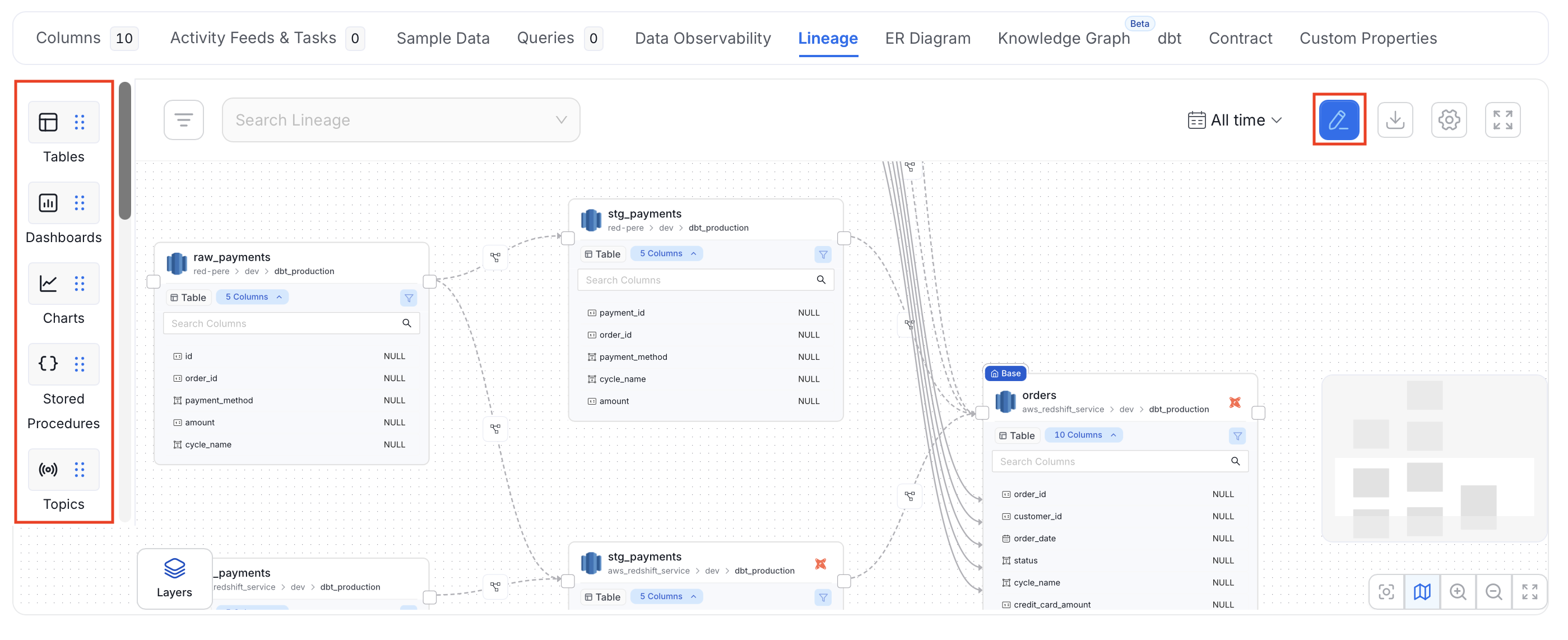This screenshot has height=640, width=1568.
Task: Select the Lineage tab
Action: [x=828, y=38]
